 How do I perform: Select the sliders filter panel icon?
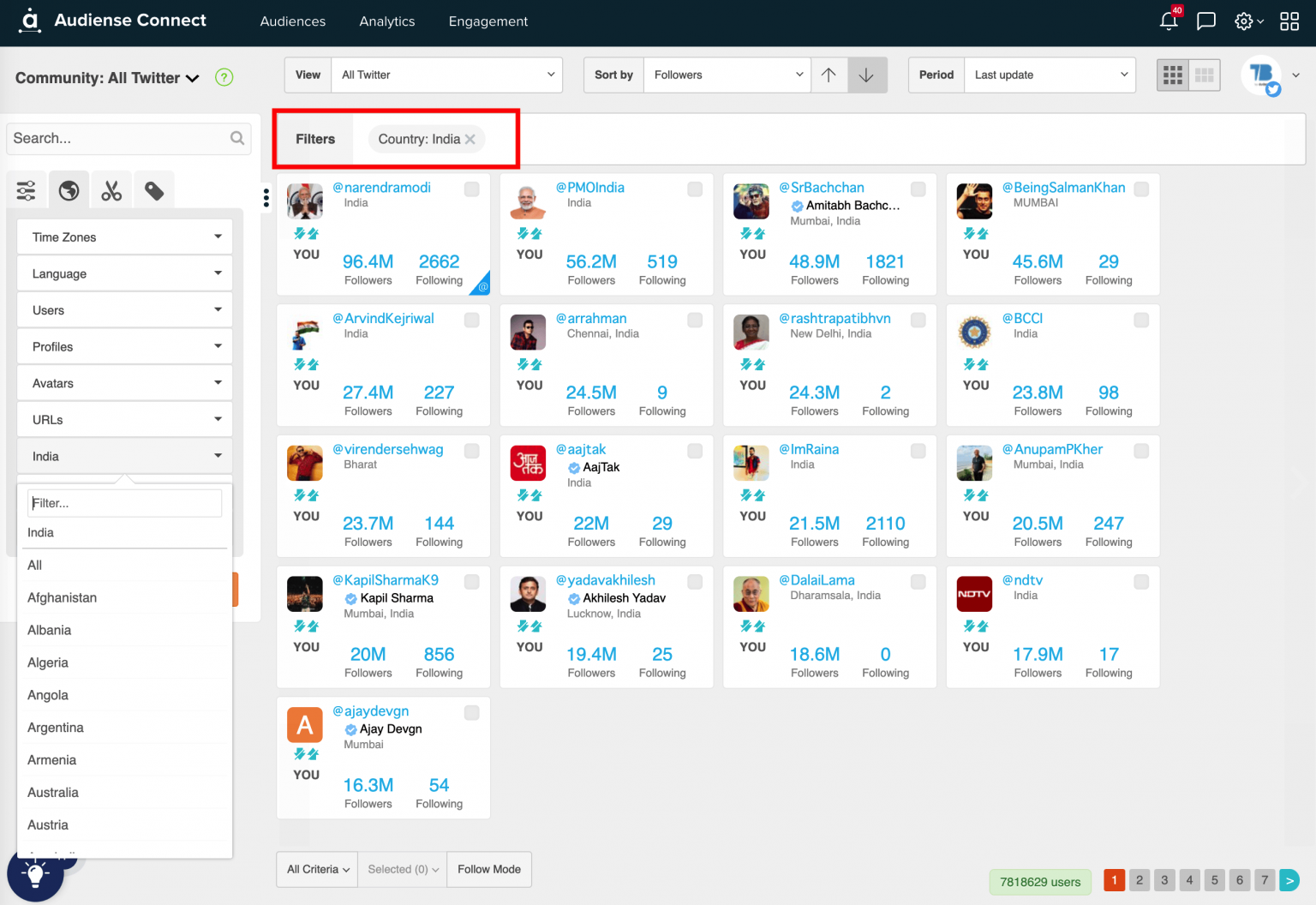click(26, 189)
